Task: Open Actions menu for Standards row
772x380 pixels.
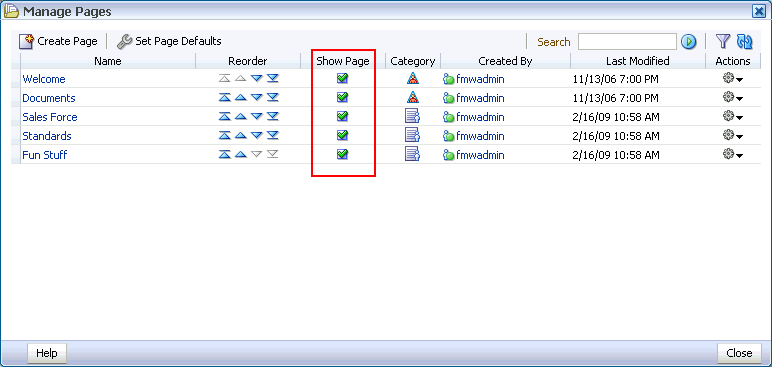Action: (733, 135)
